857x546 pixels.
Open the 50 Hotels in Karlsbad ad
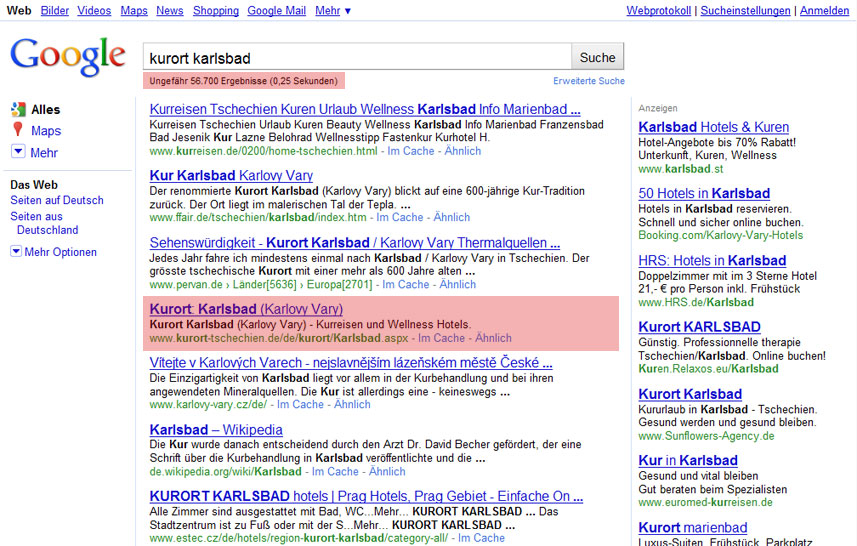click(x=704, y=193)
